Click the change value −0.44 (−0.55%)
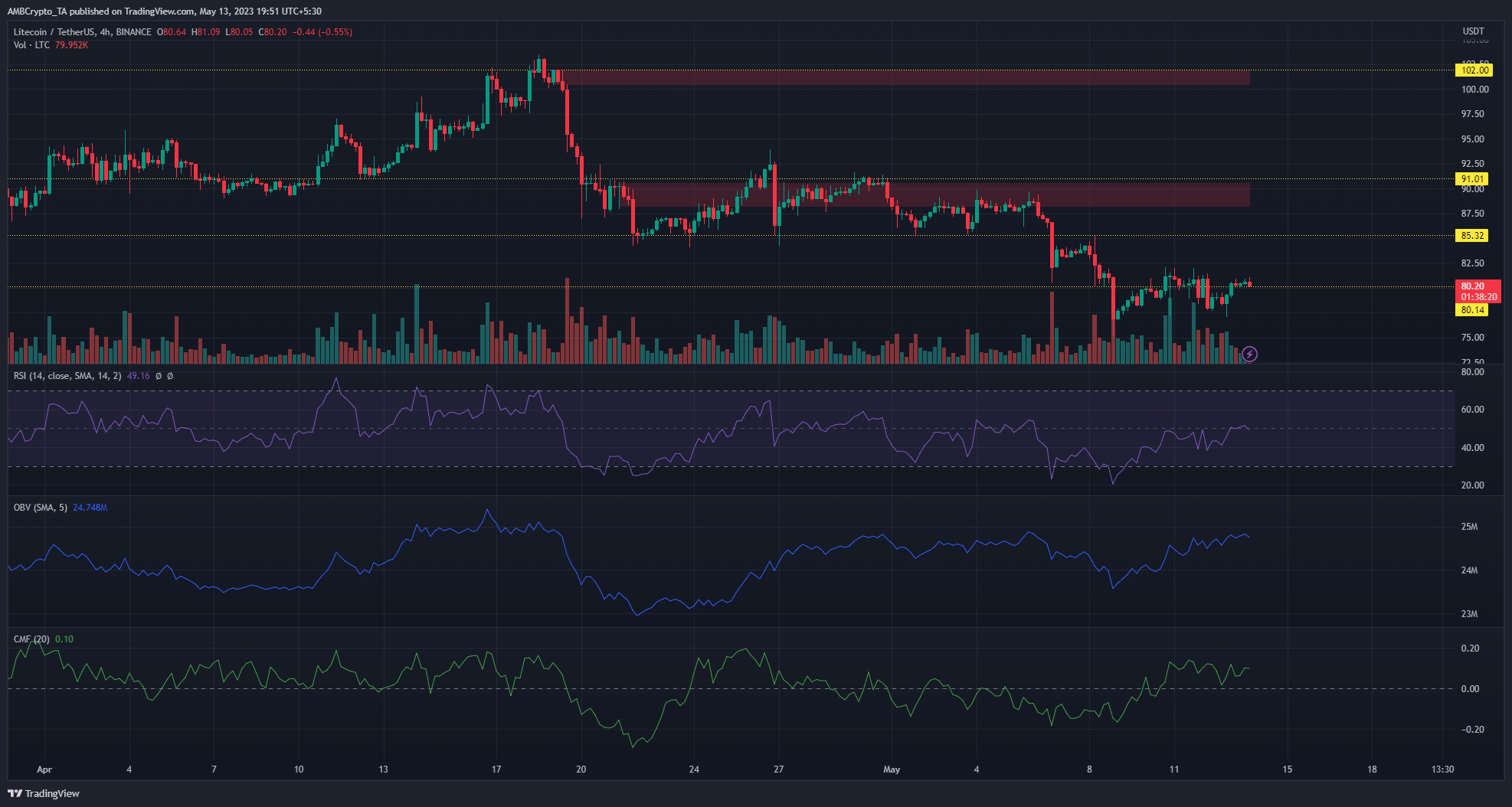1512x807 pixels. tap(322, 32)
